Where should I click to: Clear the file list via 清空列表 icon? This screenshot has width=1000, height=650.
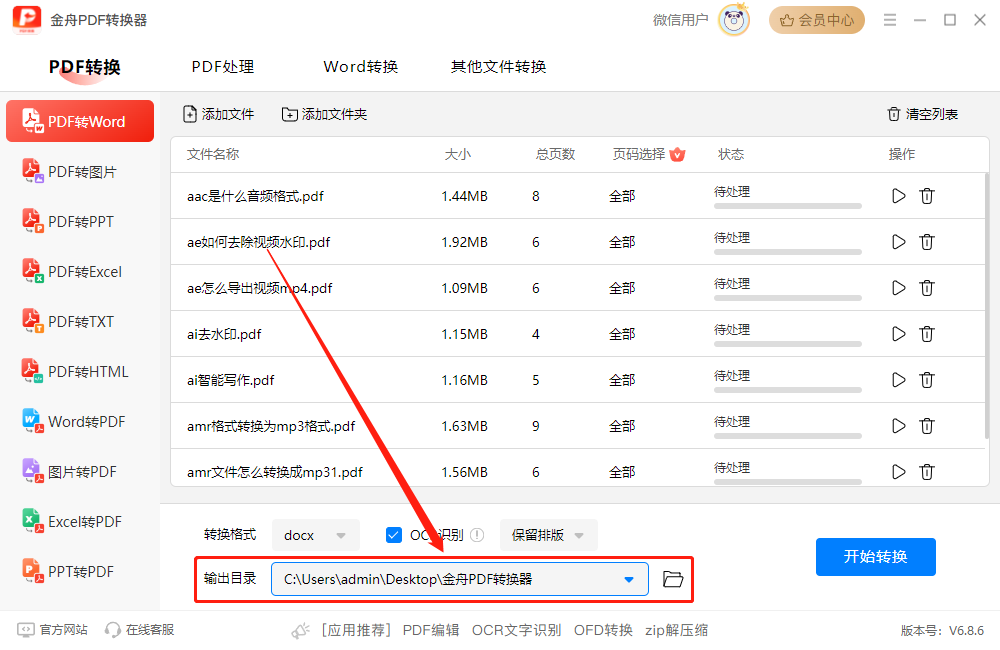click(893, 114)
